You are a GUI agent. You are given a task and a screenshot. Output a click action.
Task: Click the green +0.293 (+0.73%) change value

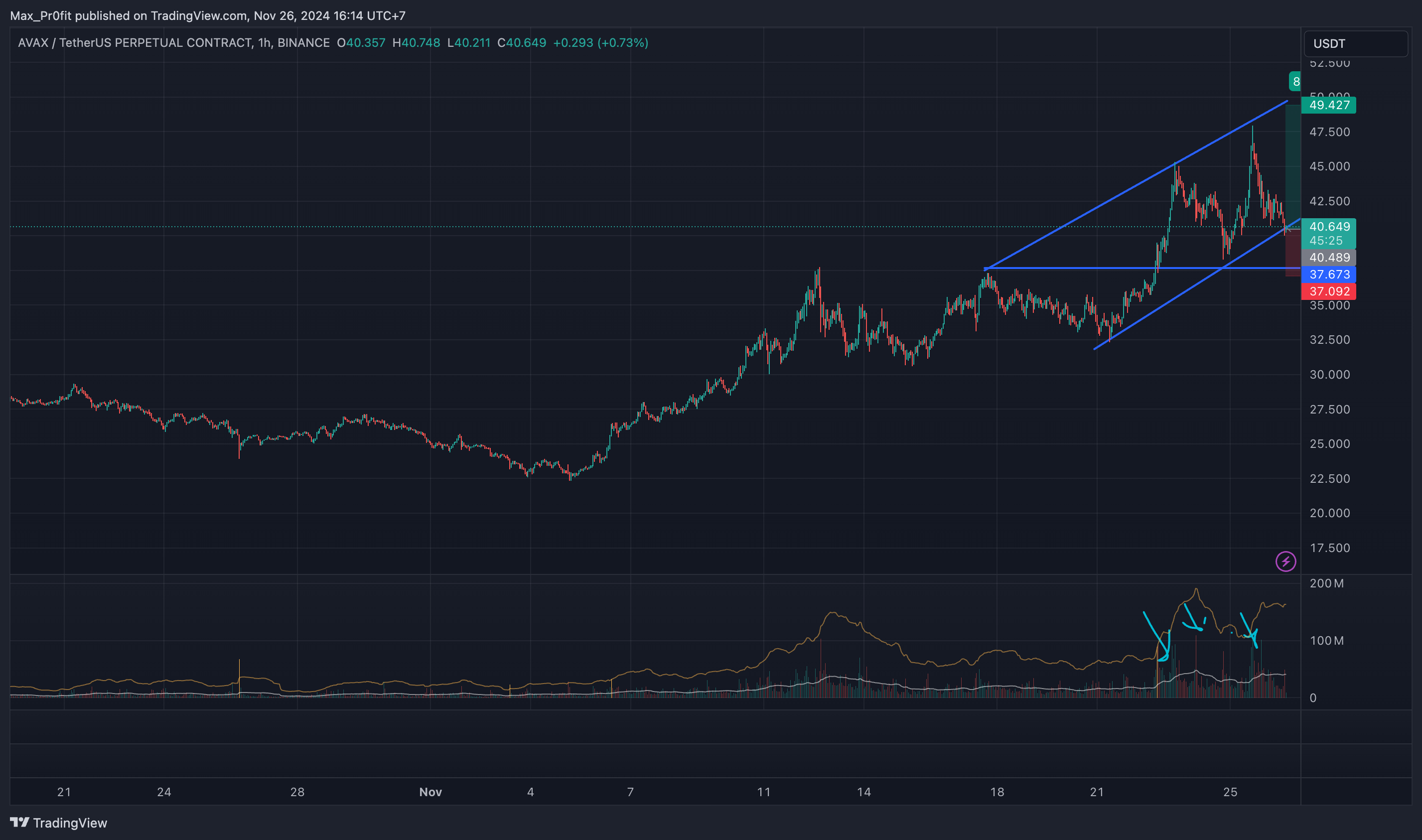point(600,43)
